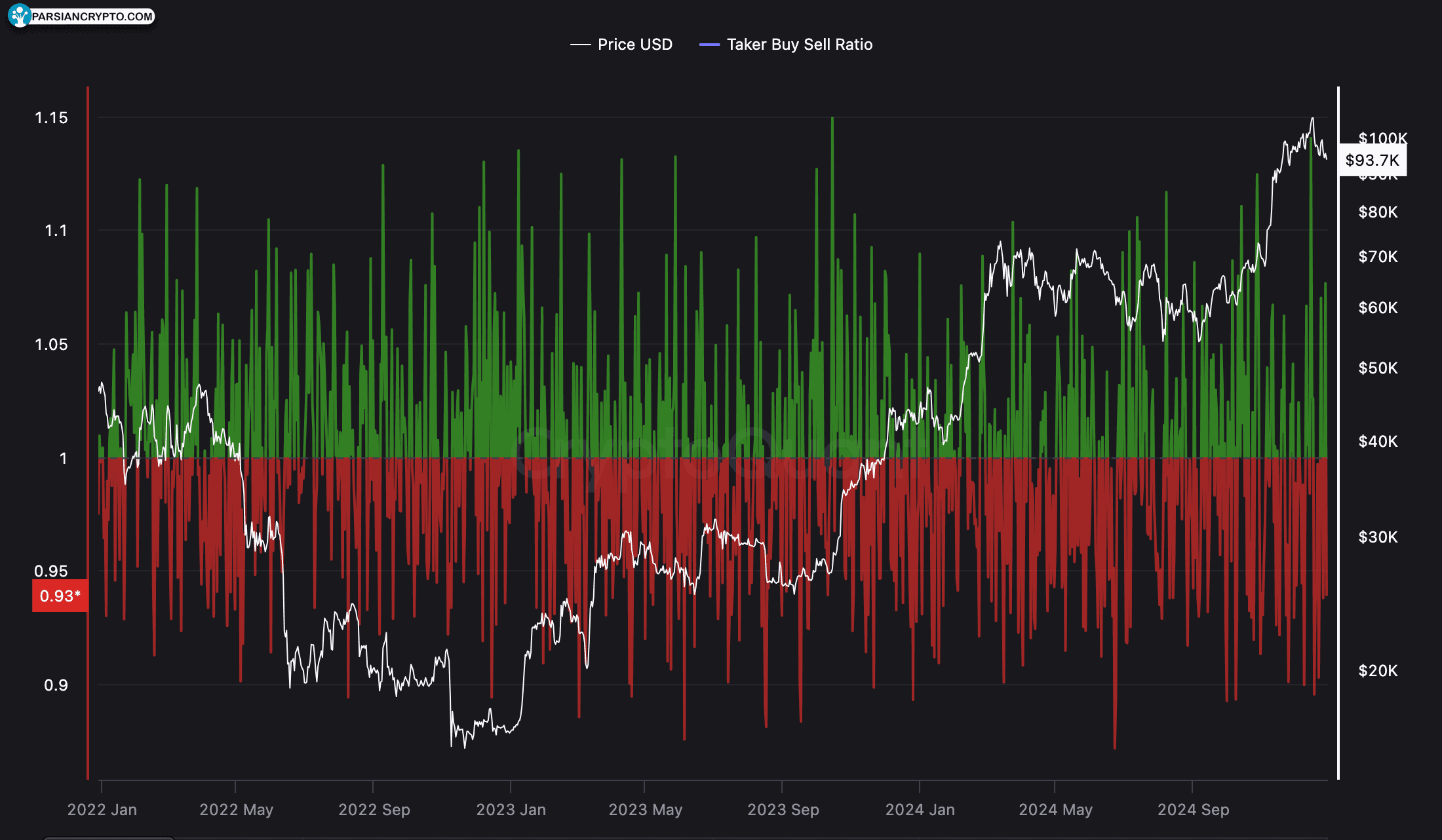Select the 2024 Sep x-axis label
The height and width of the screenshot is (840, 1442).
[1194, 810]
